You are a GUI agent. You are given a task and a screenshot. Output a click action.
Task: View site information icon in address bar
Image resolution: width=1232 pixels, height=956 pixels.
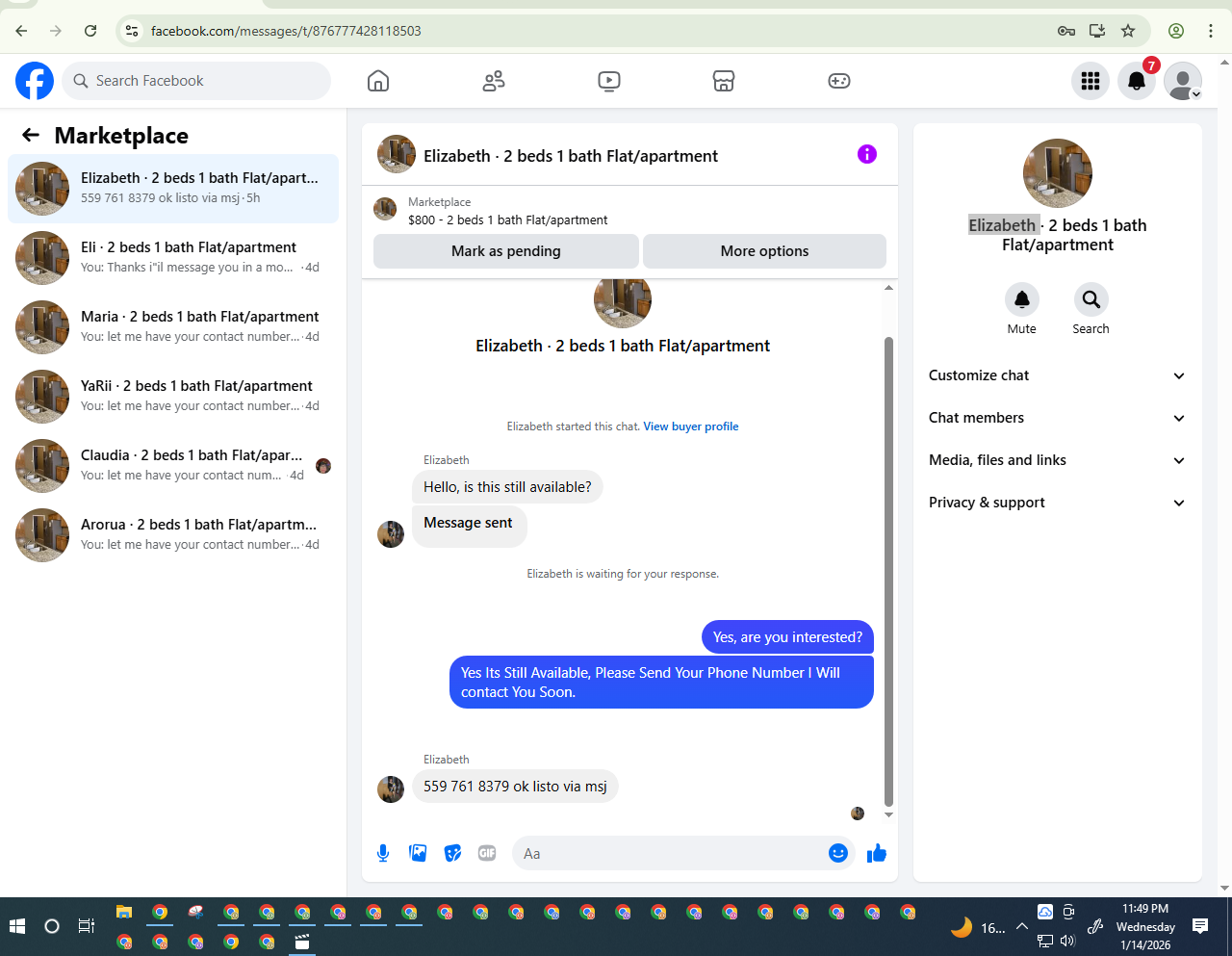click(133, 31)
